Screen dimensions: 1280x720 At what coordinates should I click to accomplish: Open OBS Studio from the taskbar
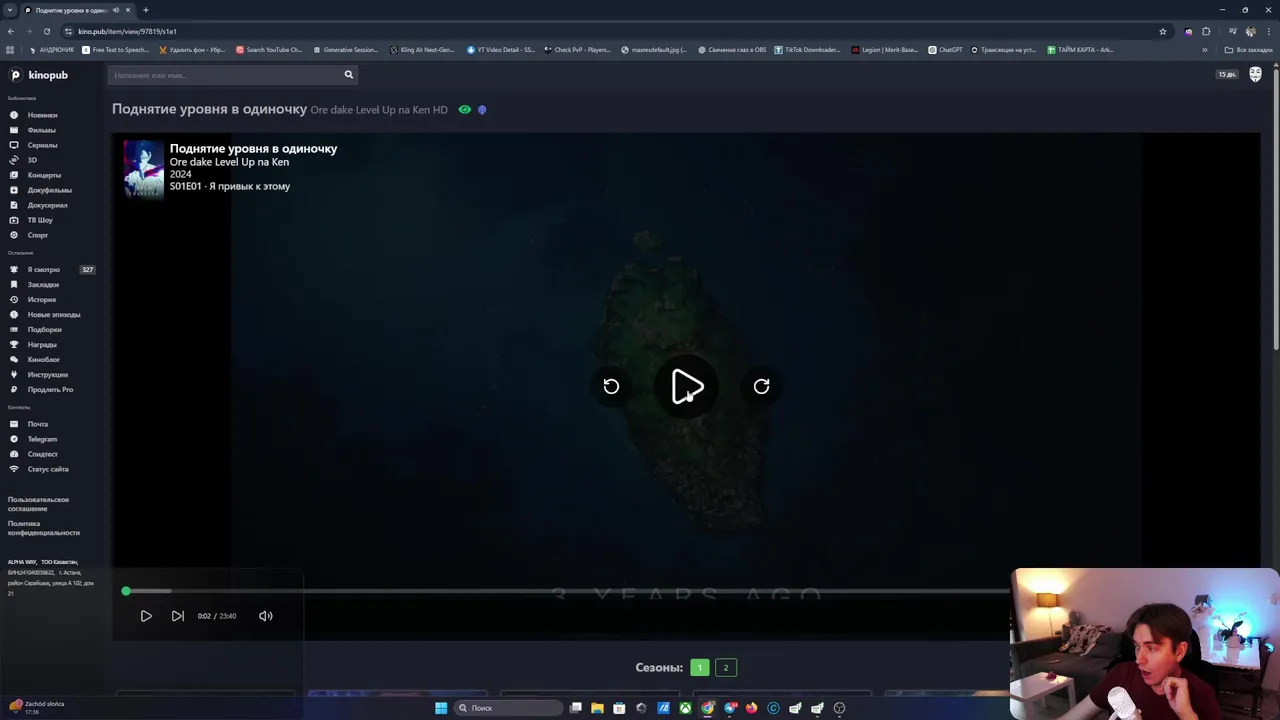839,708
